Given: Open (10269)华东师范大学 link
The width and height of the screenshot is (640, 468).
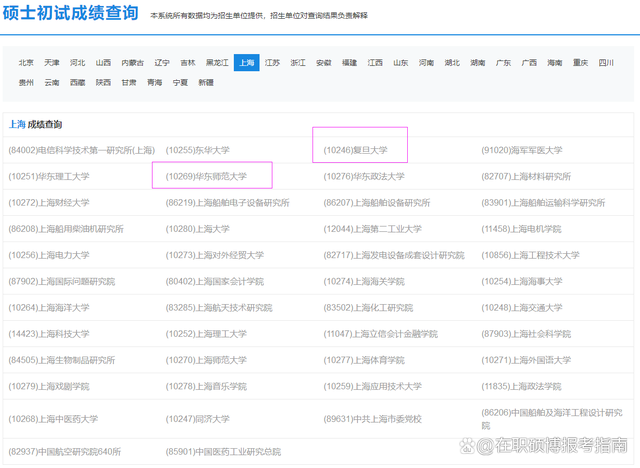Looking at the screenshot, I should (206, 176).
